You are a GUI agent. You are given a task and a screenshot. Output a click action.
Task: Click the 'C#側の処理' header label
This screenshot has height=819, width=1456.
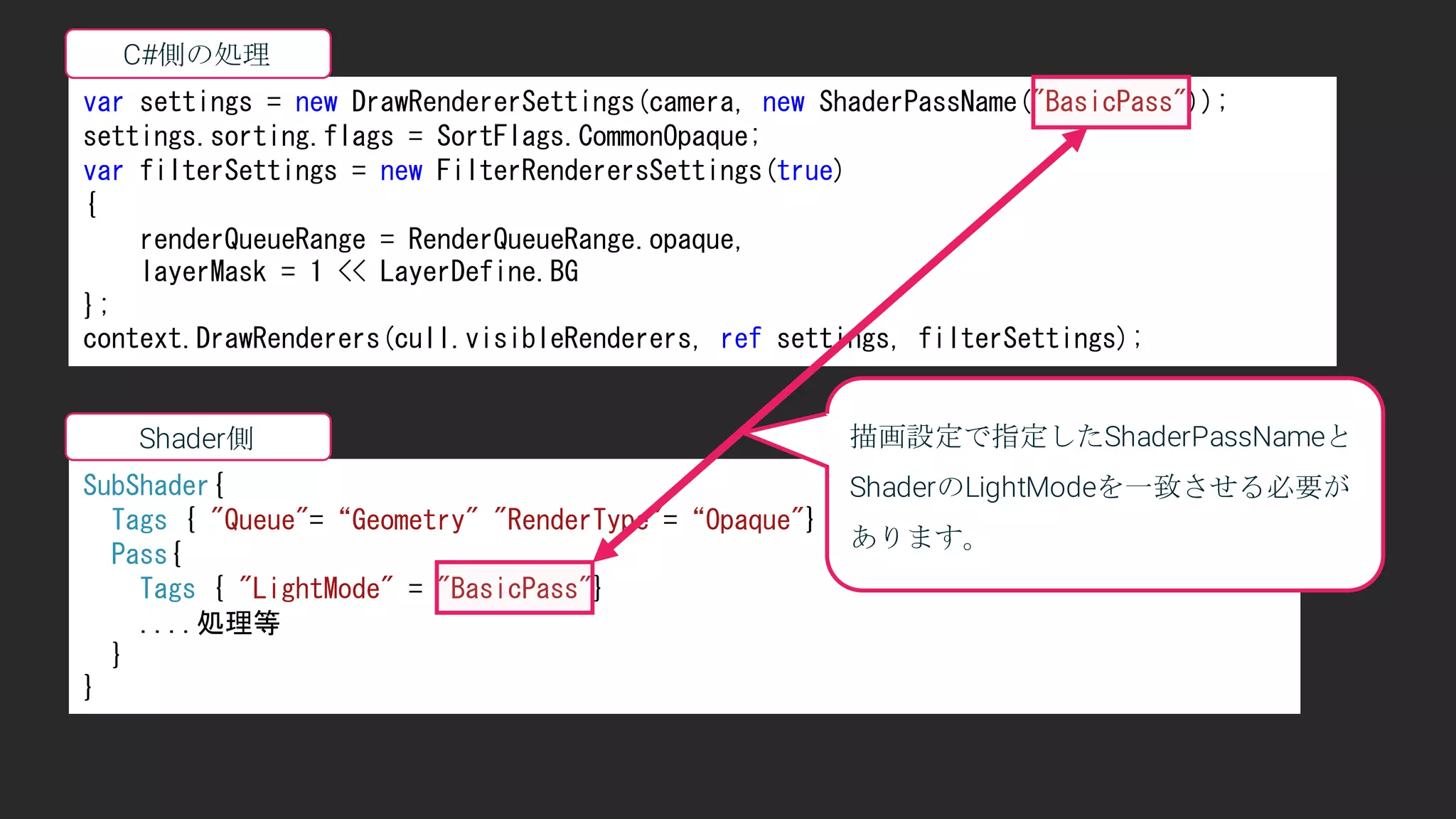click(x=197, y=55)
